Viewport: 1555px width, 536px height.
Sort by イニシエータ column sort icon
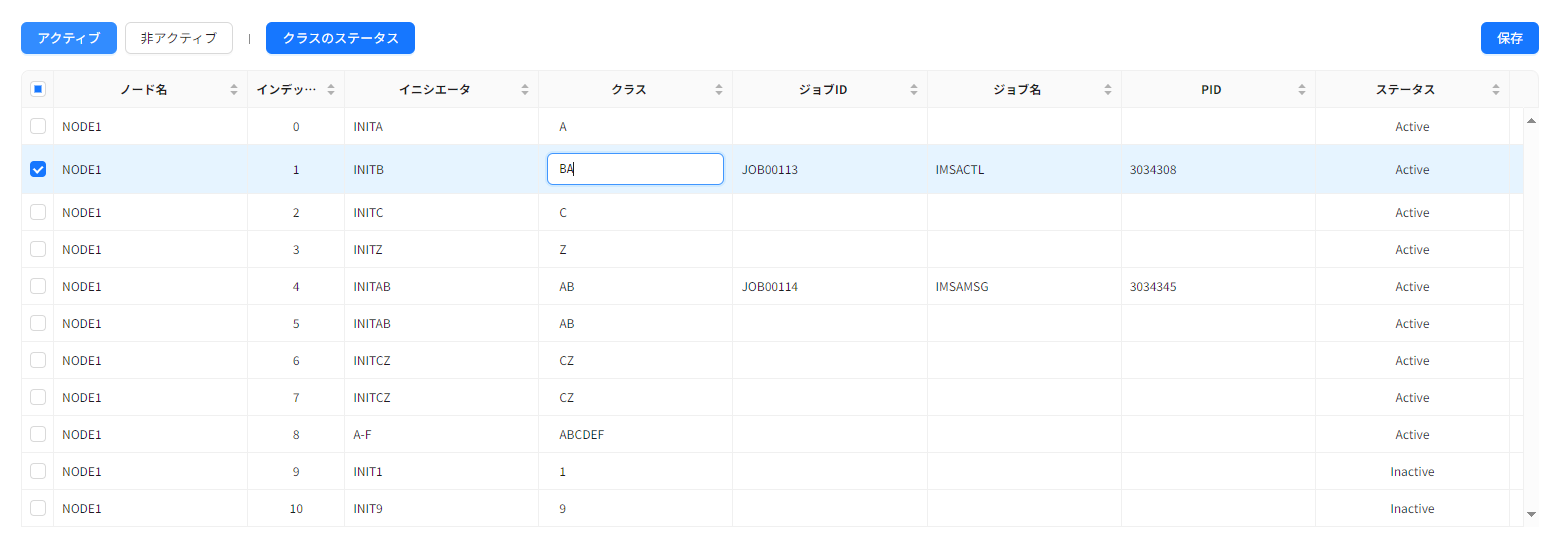(x=525, y=90)
